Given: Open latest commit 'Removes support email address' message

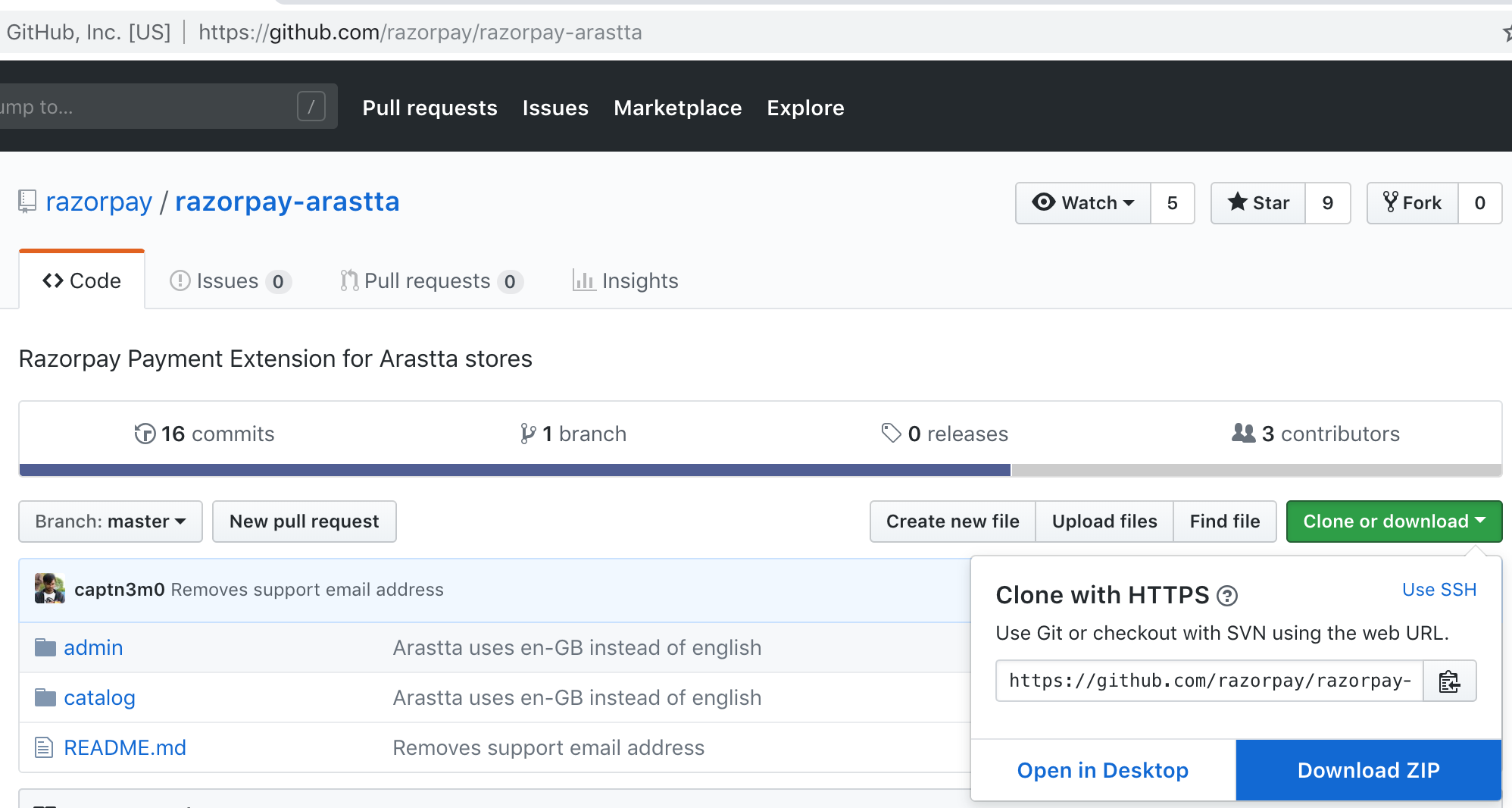Looking at the screenshot, I should pos(308,590).
